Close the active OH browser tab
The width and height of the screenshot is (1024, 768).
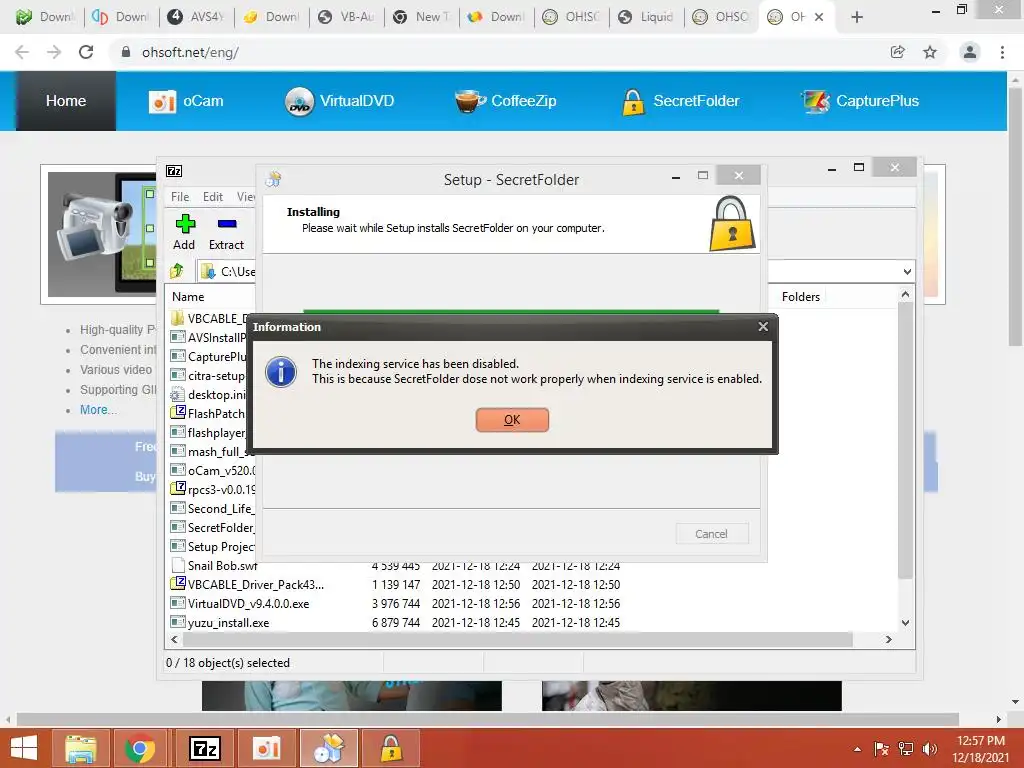tap(819, 17)
